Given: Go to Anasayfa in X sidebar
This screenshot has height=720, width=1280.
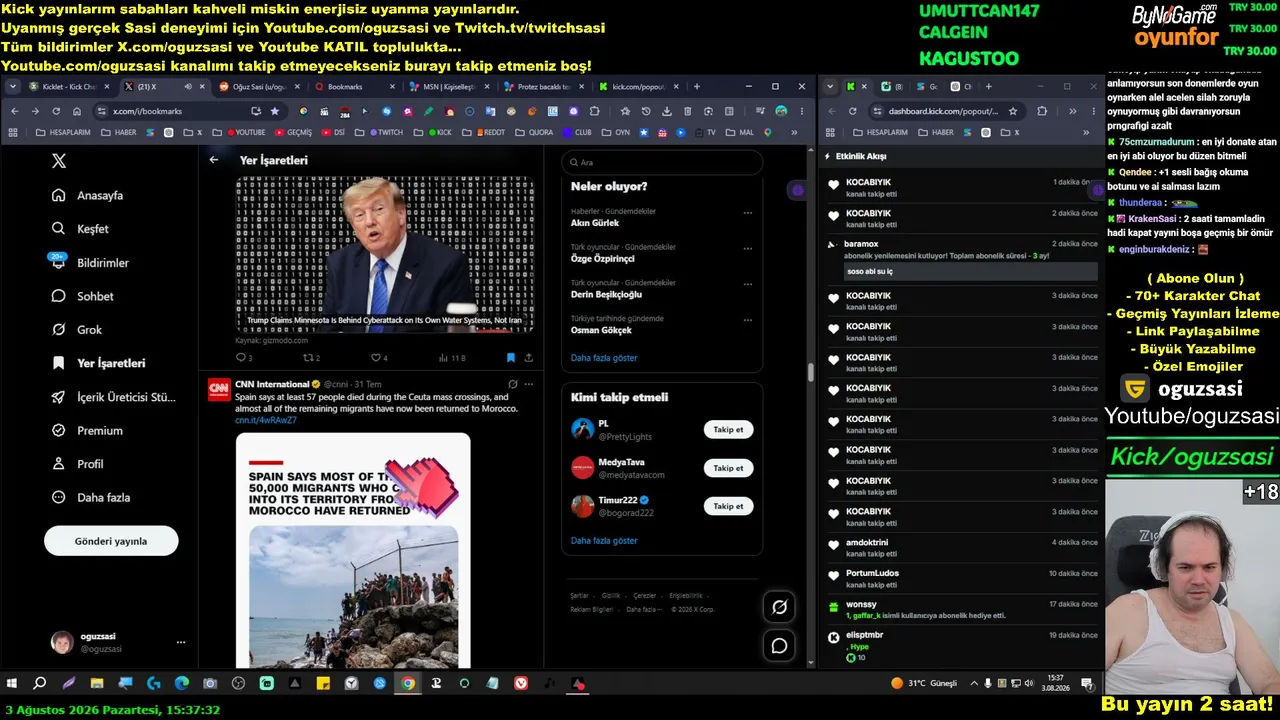Looking at the screenshot, I should [88, 195].
